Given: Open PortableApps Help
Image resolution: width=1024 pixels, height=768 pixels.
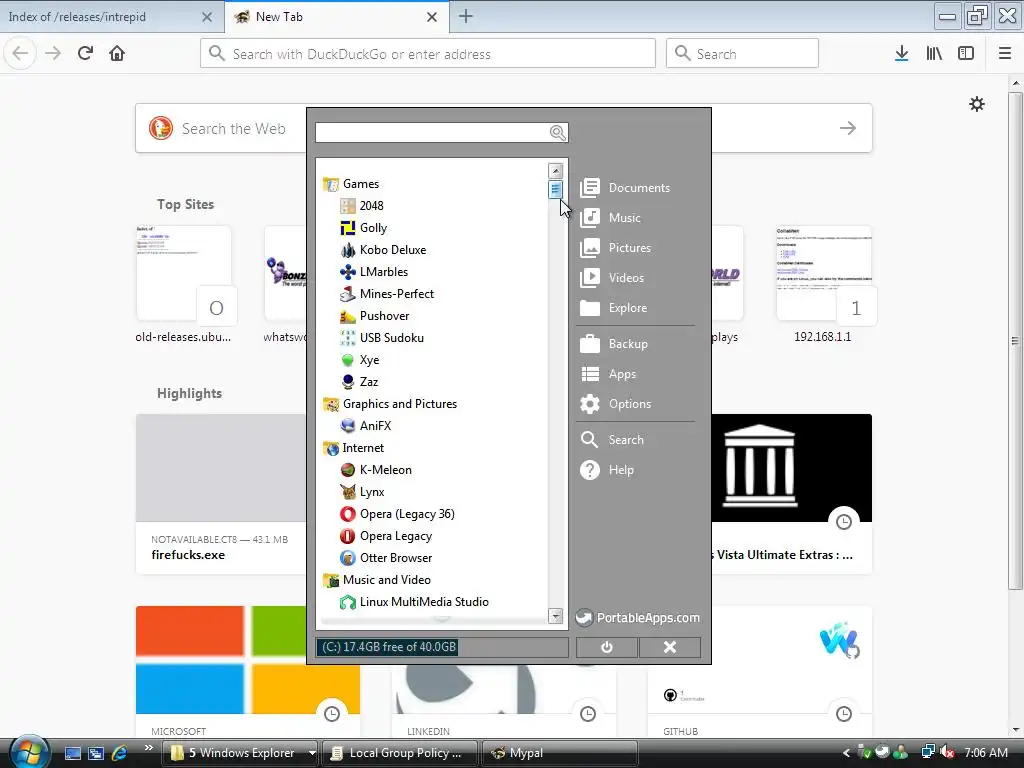Looking at the screenshot, I should point(607,470).
